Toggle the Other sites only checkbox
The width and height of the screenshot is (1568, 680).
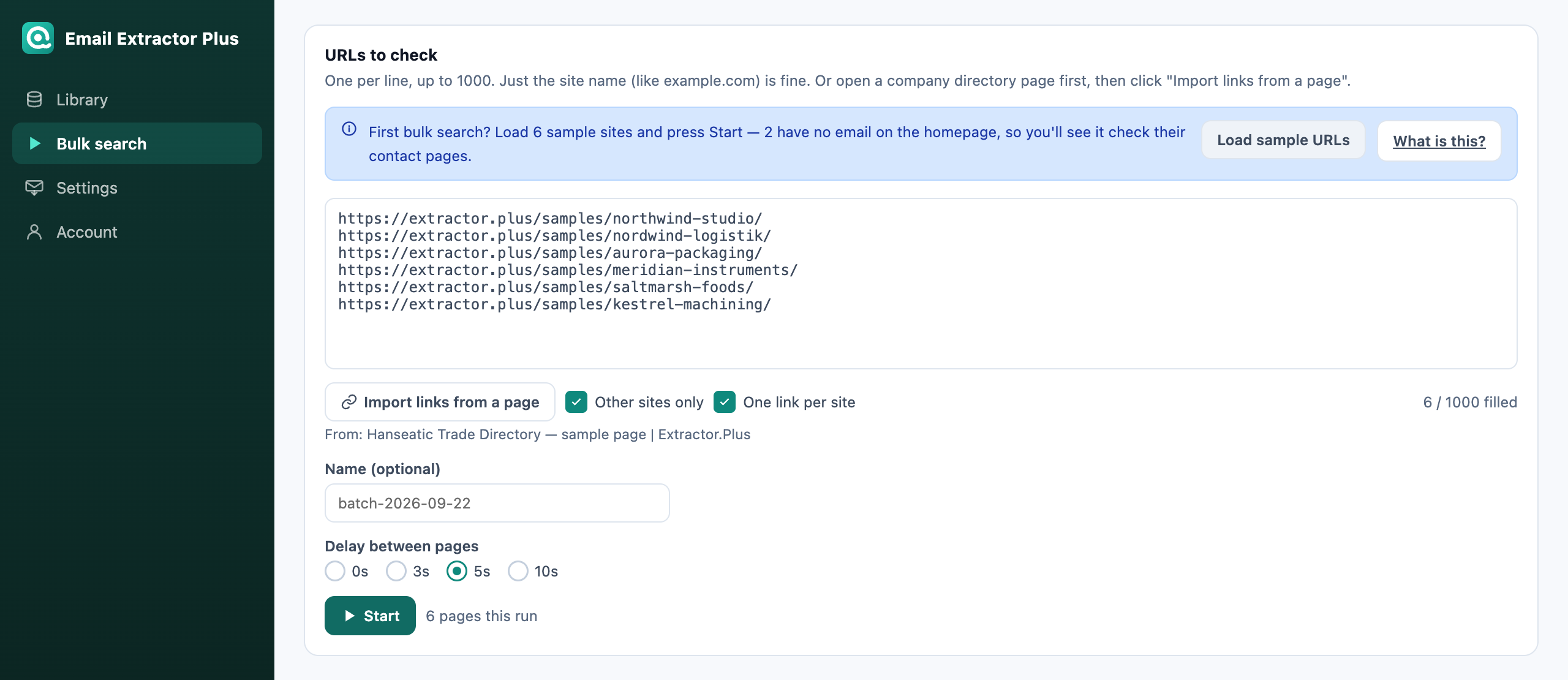[x=576, y=402]
